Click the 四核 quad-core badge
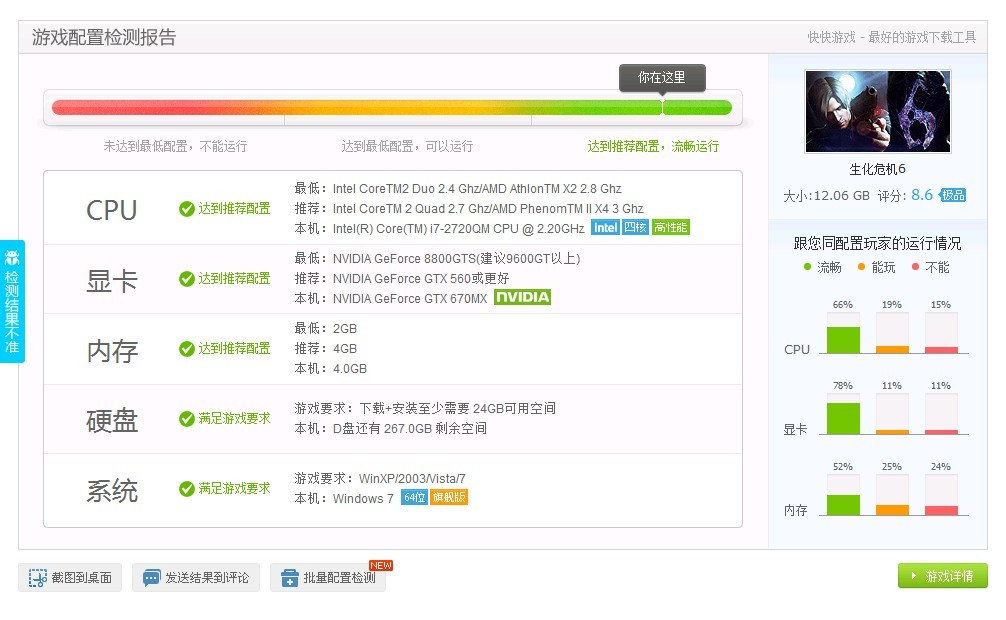Screen dimensions: 1006x620 636,227
